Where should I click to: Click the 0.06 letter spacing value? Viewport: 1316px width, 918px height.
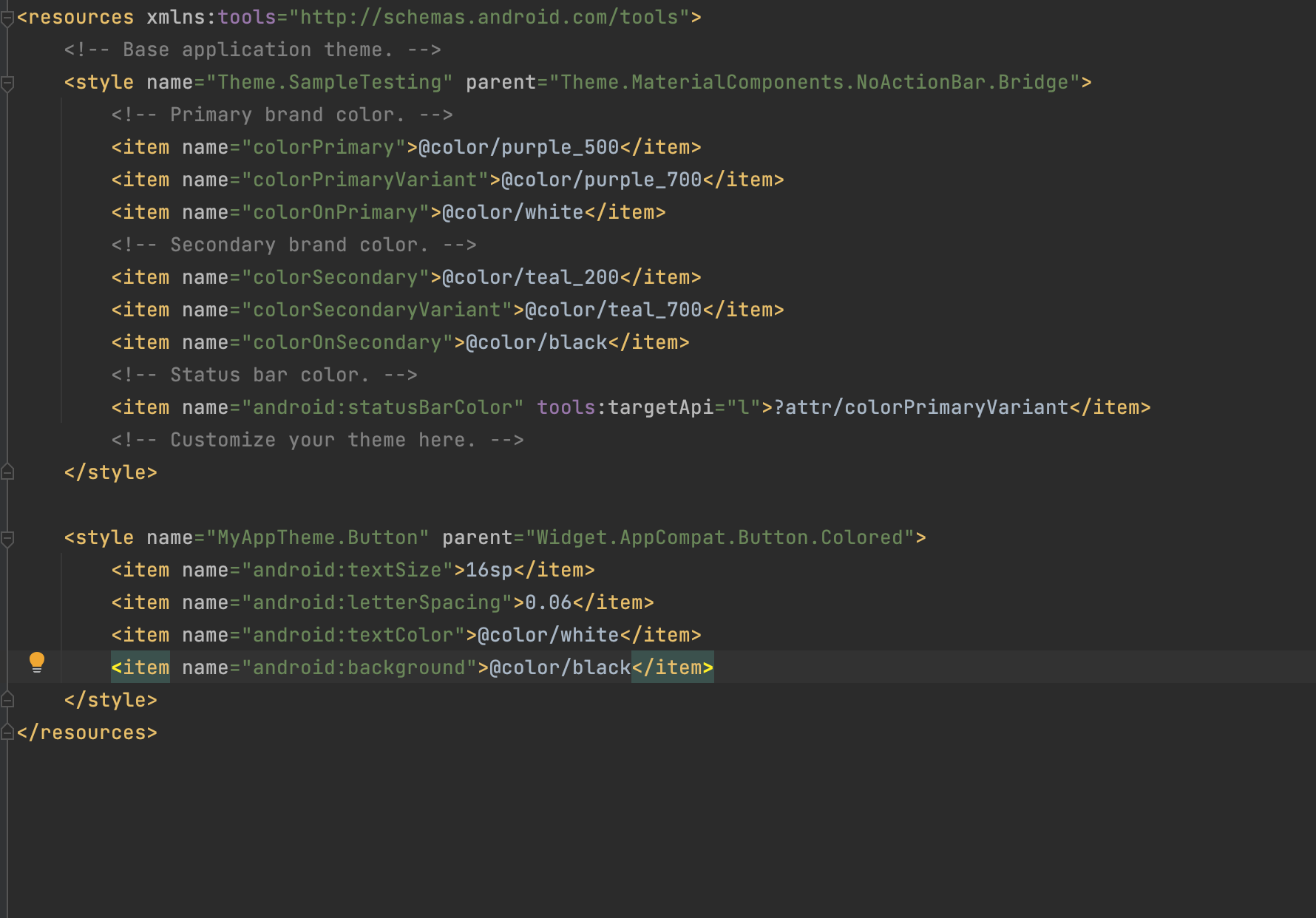[x=549, y=603]
